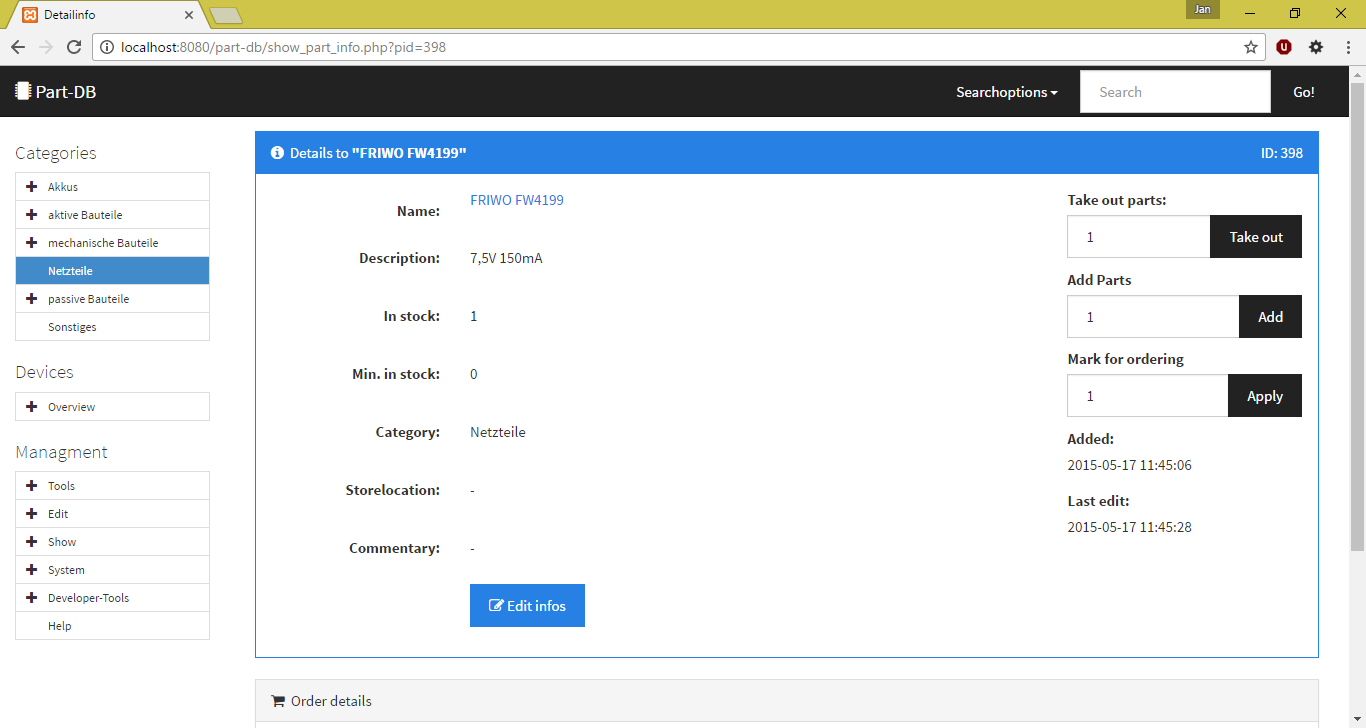The width and height of the screenshot is (1366, 728).
Task: Click the Part-DB brand link
Action: (56, 92)
